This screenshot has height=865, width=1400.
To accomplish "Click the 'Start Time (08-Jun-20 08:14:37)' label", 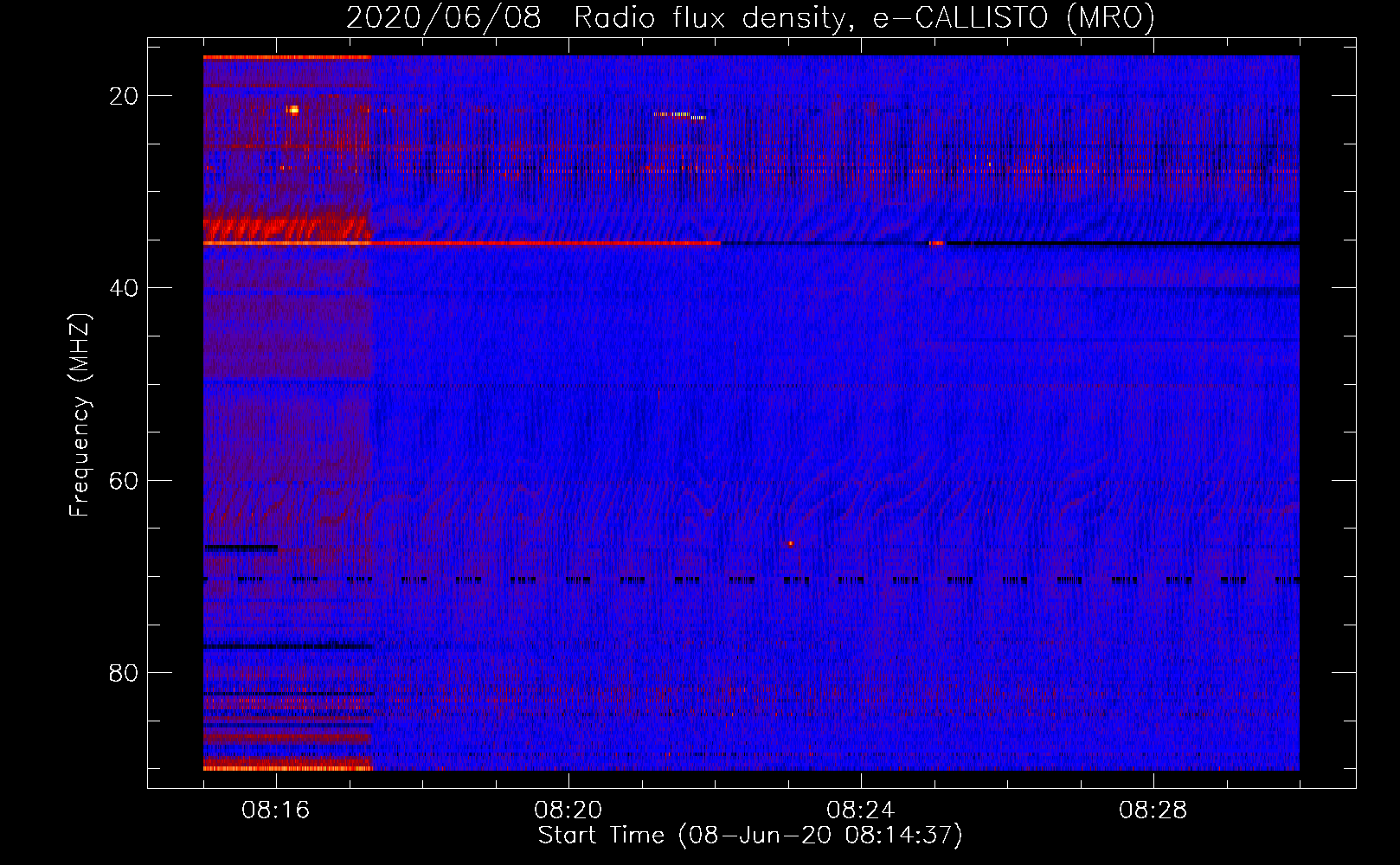I will 750,836.
